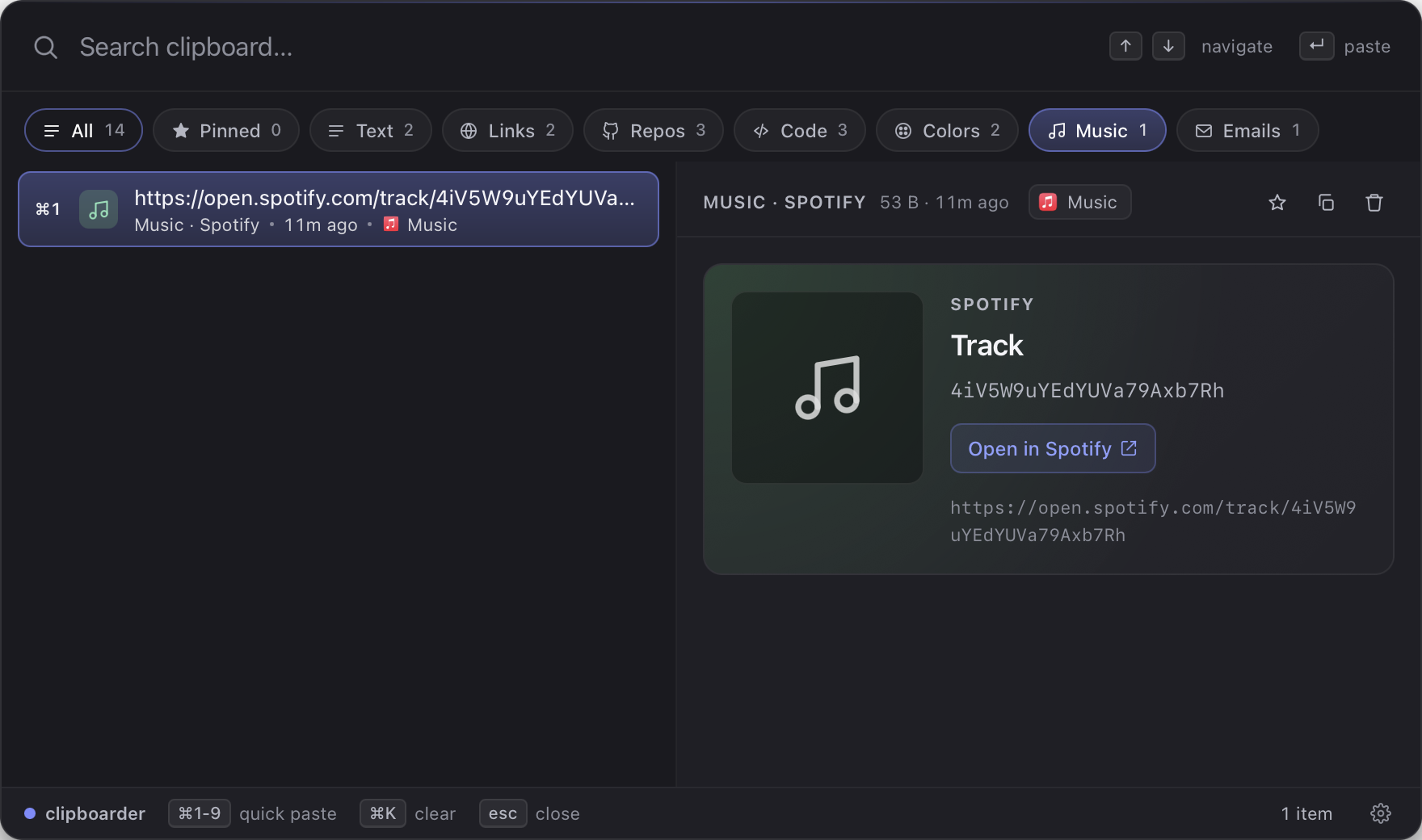Select the Music filter tab
The image size is (1422, 840).
coord(1097,130)
